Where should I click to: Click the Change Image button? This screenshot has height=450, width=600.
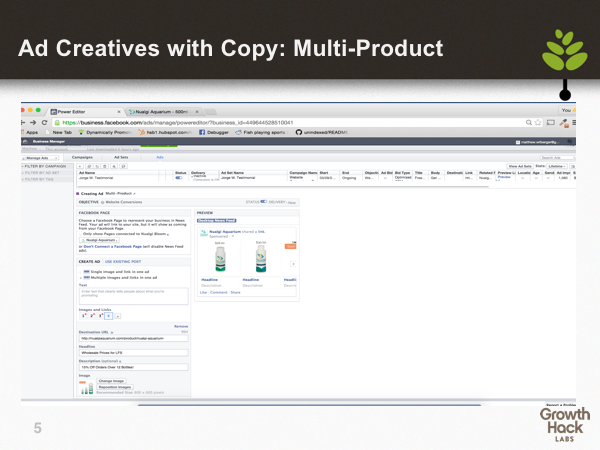pos(111,381)
